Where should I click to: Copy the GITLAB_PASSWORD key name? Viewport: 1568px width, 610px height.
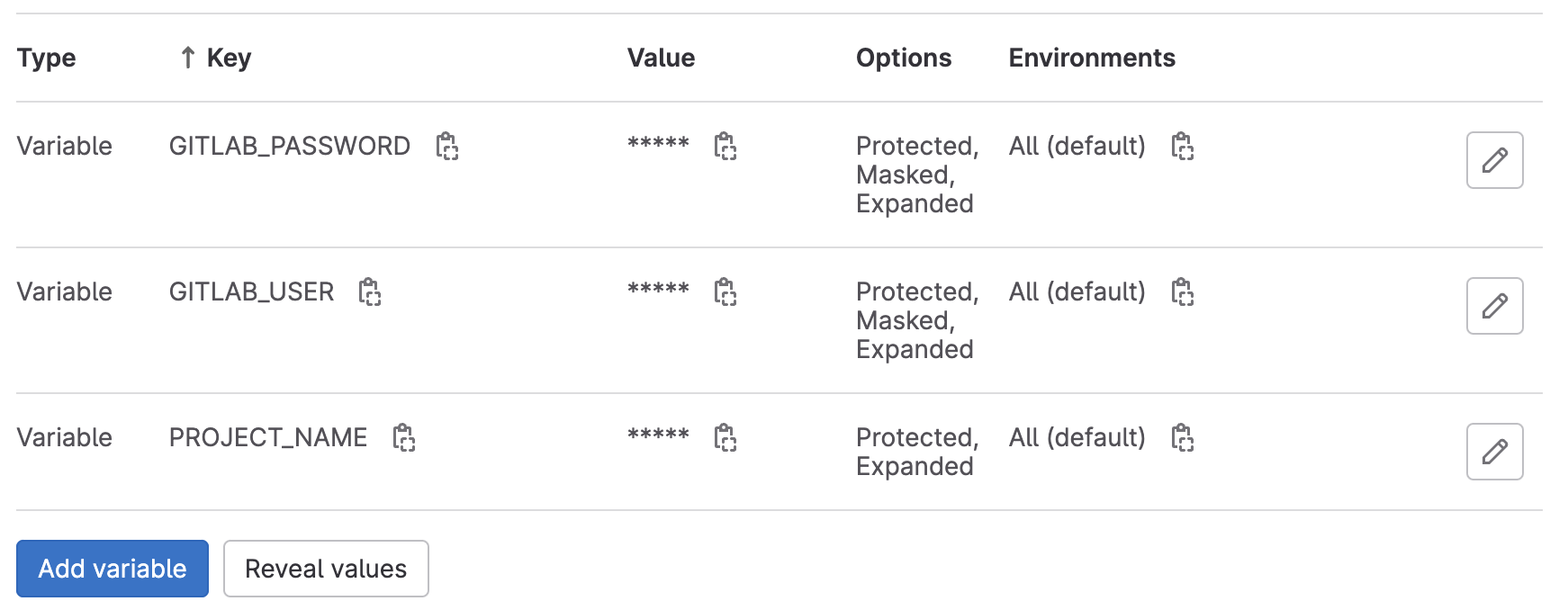click(446, 146)
